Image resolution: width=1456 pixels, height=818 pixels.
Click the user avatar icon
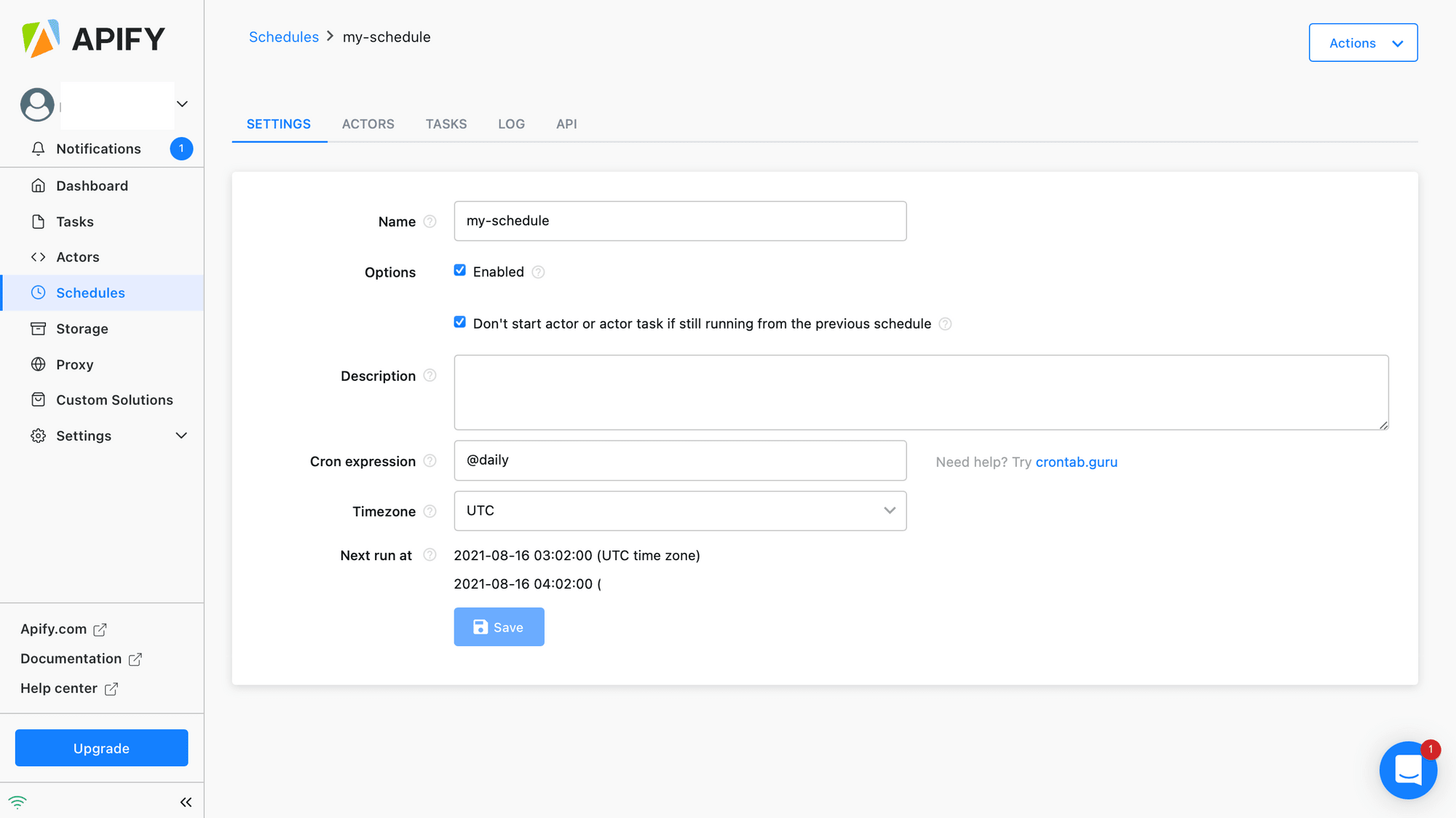pyautogui.click(x=37, y=104)
